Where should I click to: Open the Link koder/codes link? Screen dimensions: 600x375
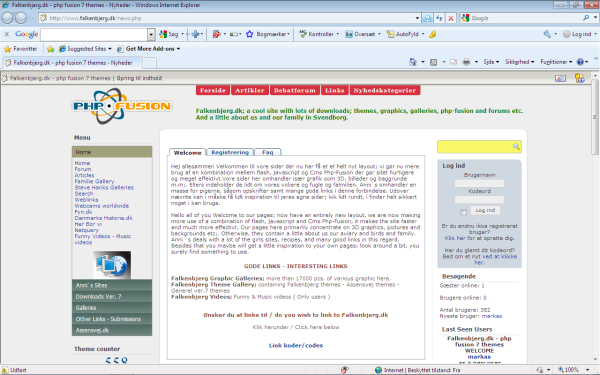[x=296, y=345]
